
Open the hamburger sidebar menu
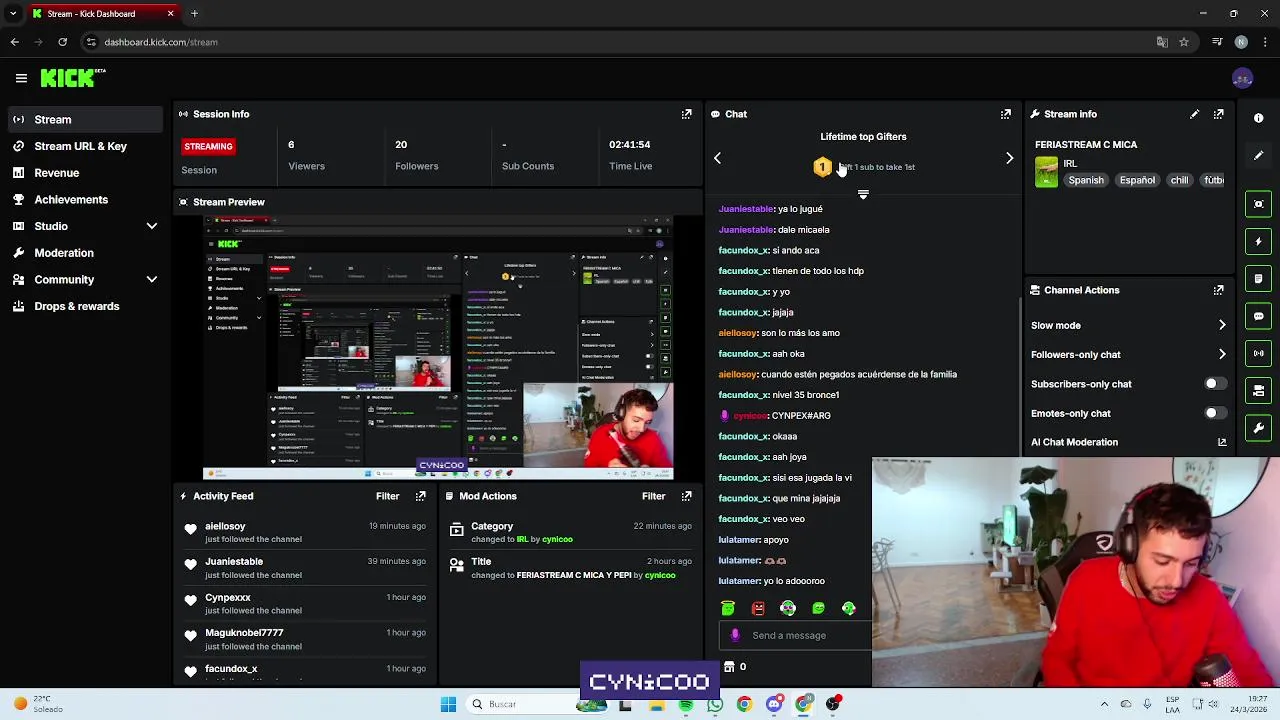[21, 78]
